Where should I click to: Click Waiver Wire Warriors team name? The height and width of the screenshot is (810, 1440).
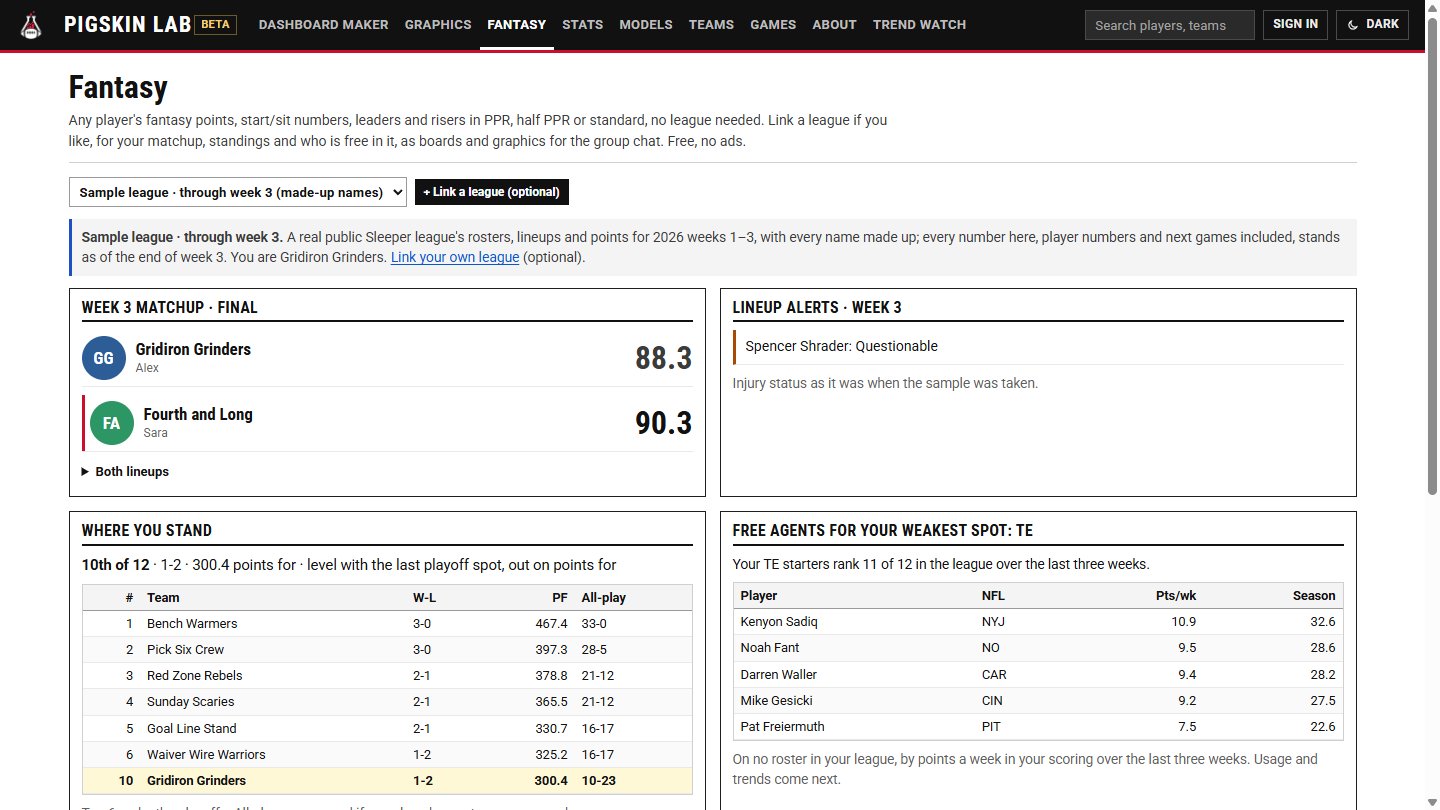point(206,755)
